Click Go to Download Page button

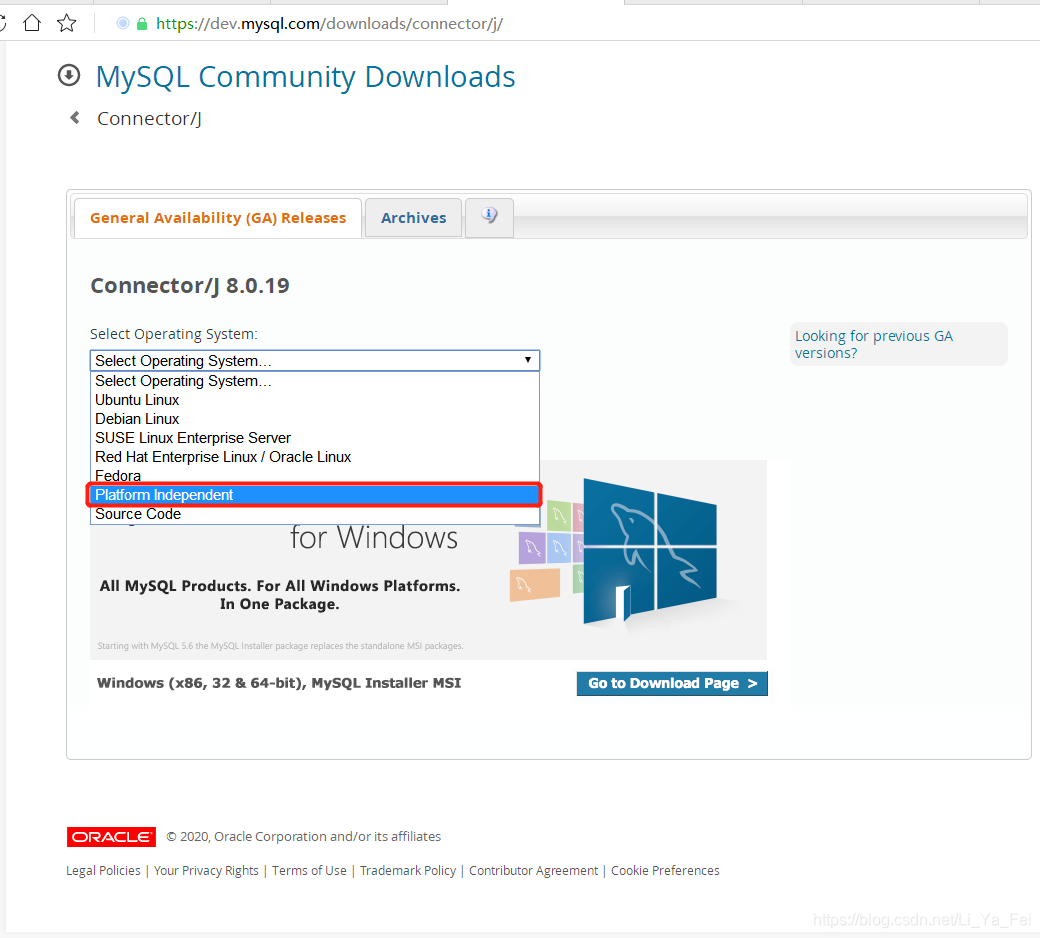(x=672, y=683)
